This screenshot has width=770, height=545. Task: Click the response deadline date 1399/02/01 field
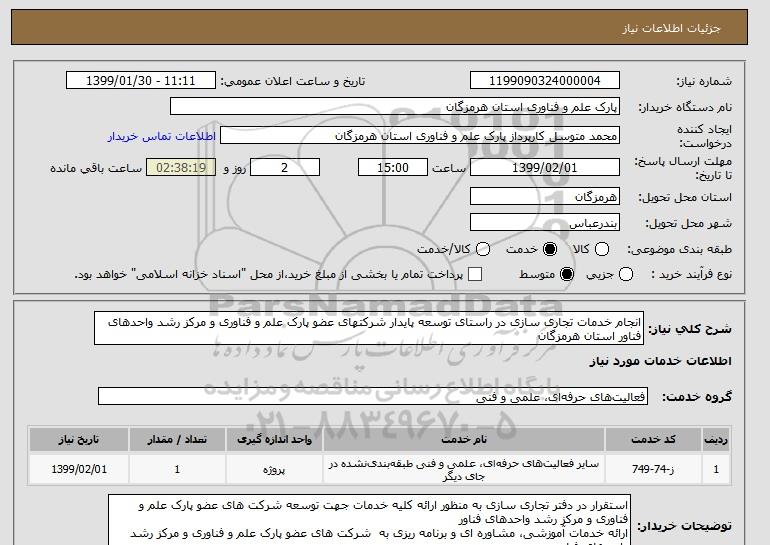pyautogui.click(x=545, y=167)
